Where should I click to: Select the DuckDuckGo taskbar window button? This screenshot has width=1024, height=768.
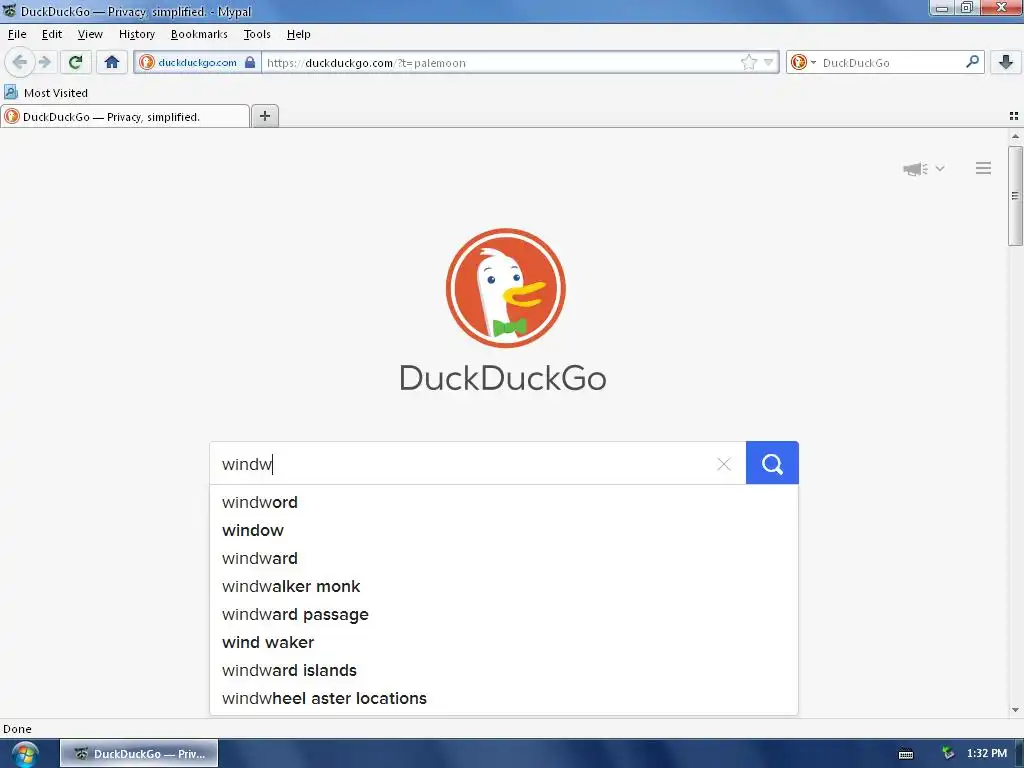pyautogui.click(x=139, y=754)
